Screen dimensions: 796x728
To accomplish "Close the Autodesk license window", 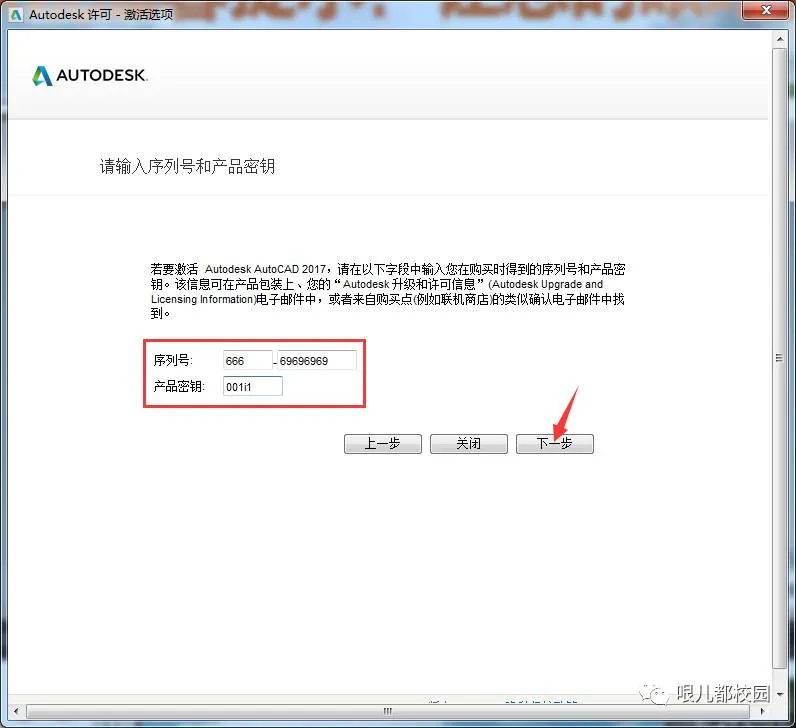I will tap(767, 10).
